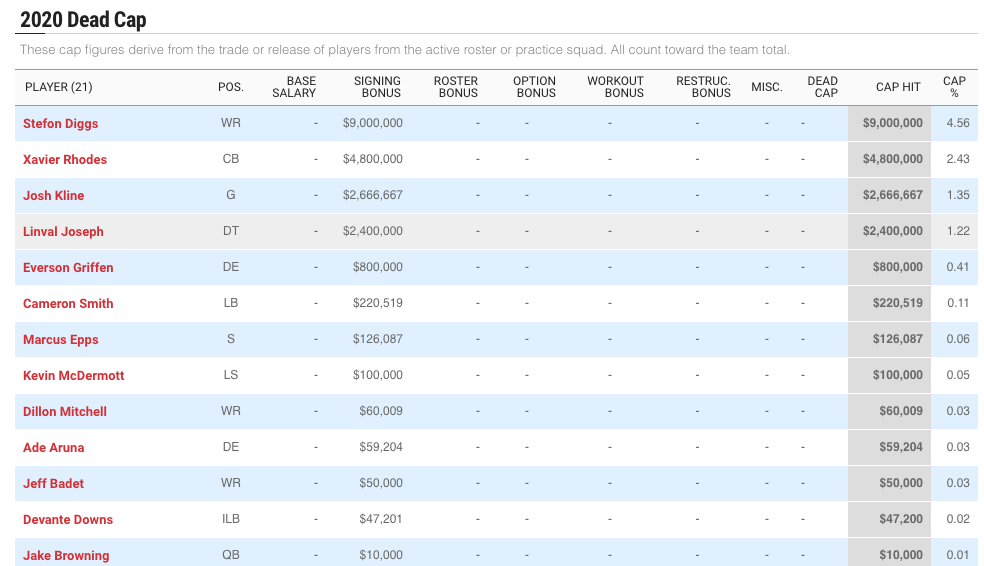Sort by Pos. column header

231,87
